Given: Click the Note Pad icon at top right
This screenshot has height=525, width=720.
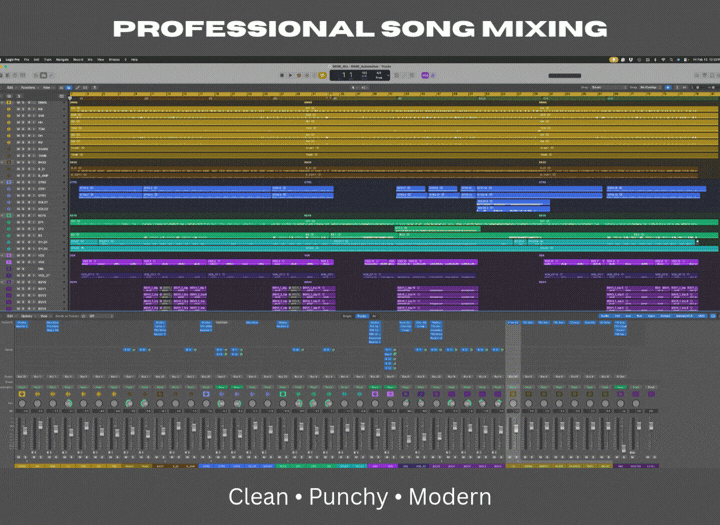Looking at the screenshot, I should 704,75.
